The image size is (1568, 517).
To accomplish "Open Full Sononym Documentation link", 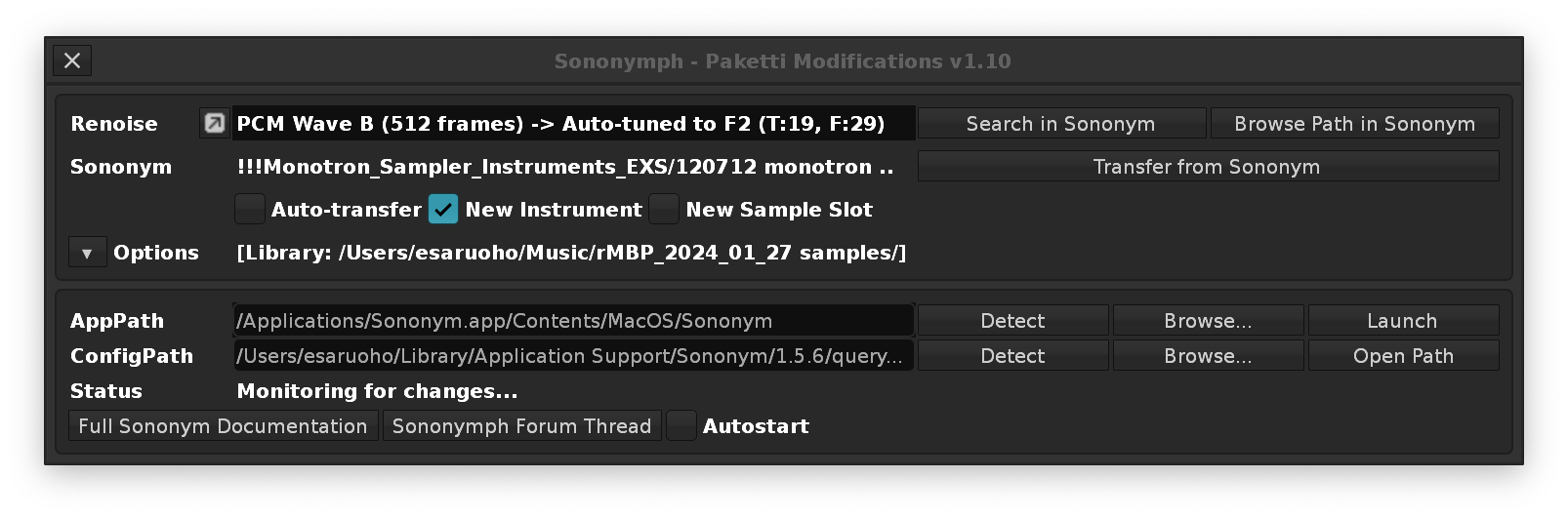I will [x=223, y=426].
